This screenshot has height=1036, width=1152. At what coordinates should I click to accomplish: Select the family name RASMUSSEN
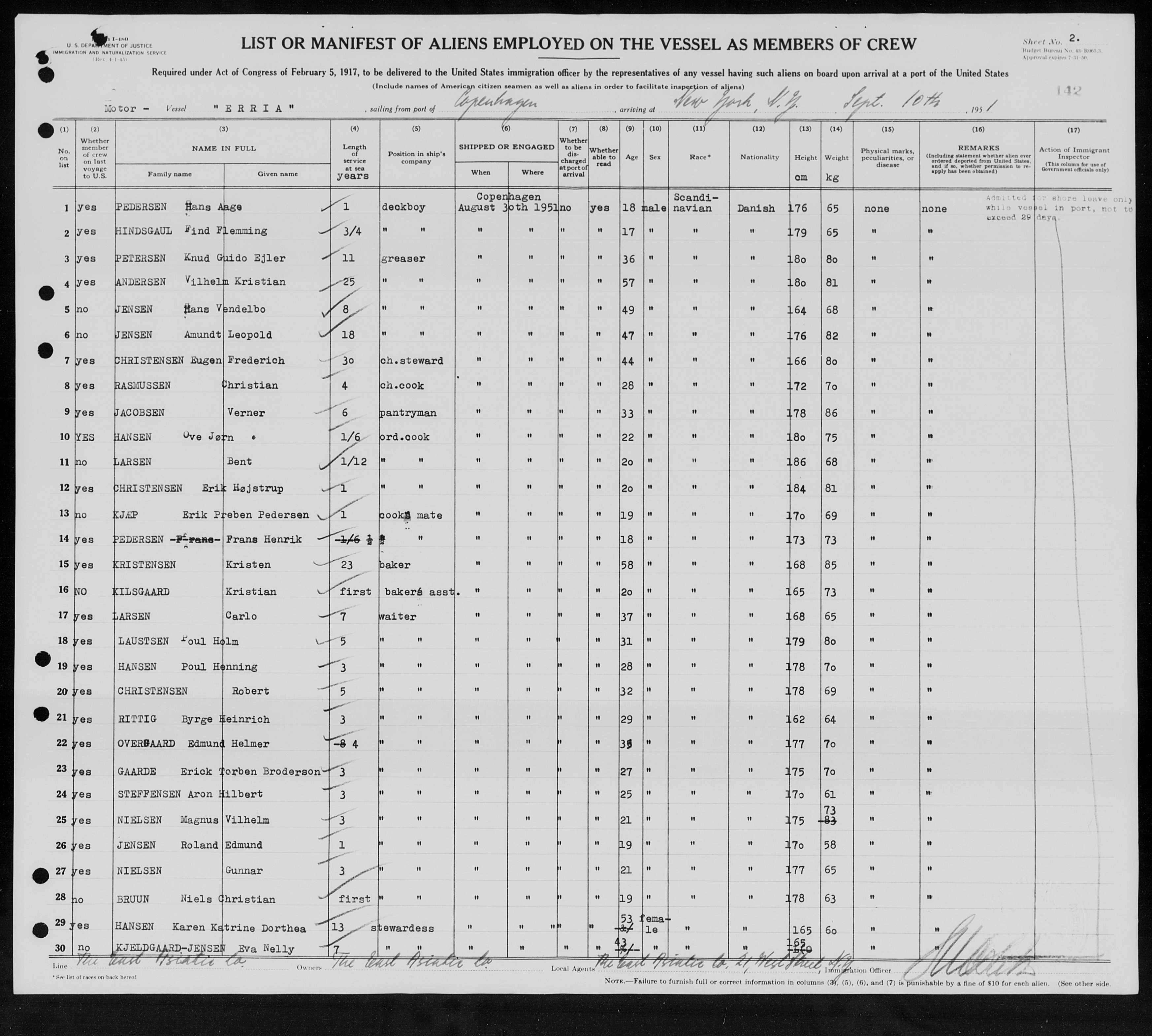(x=143, y=385)
